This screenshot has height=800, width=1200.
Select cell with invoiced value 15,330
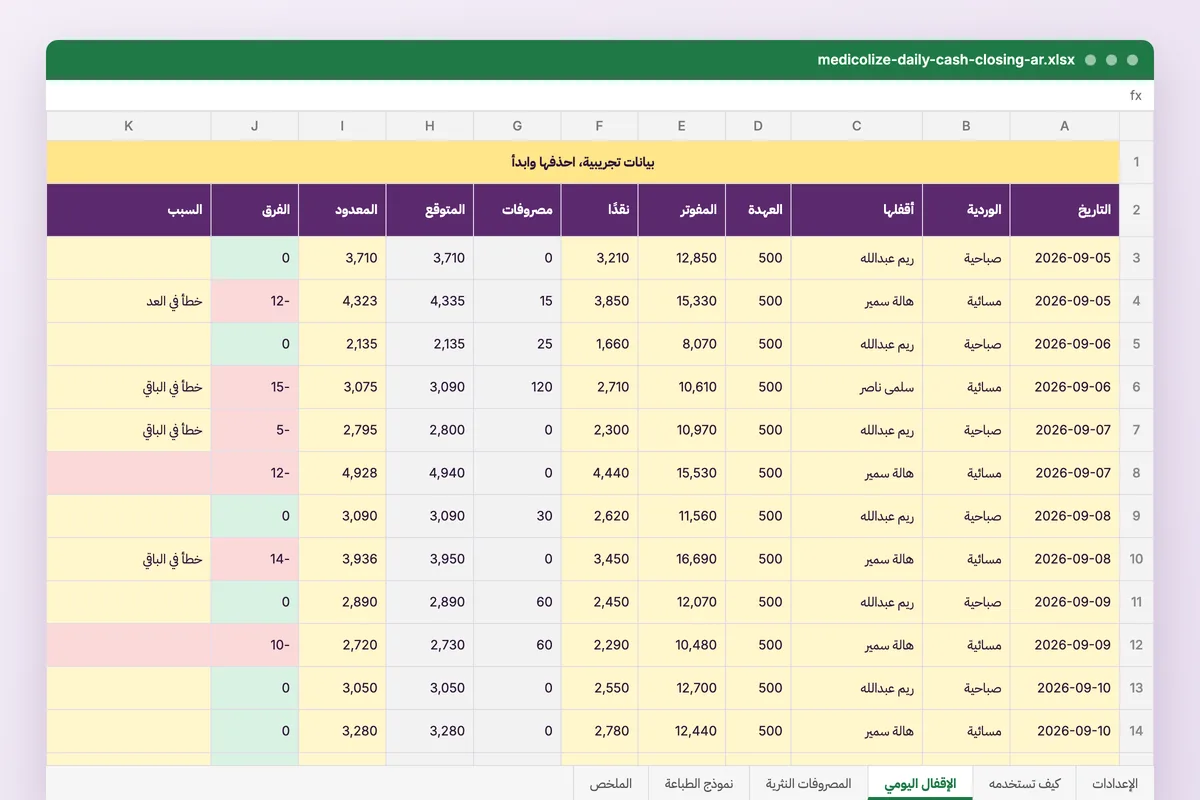[x=681, y=301]
